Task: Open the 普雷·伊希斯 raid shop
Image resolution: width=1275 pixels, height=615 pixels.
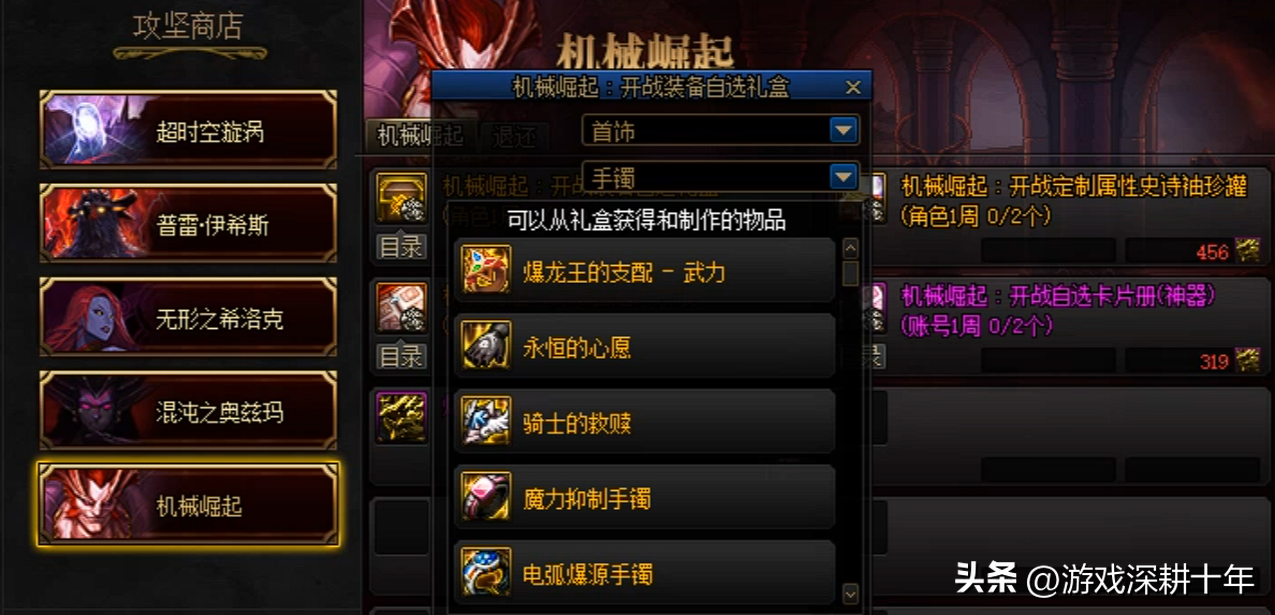Action: (188, 224)
